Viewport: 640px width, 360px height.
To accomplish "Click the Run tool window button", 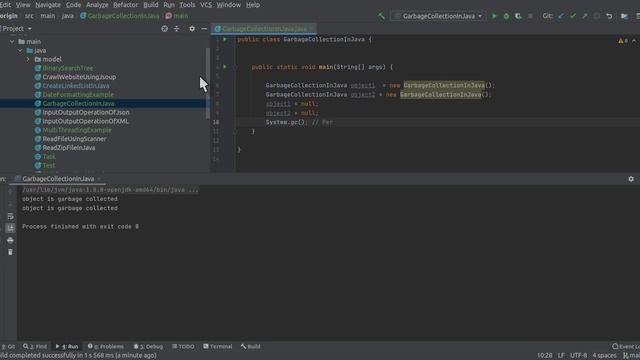I will pos(67,347).
